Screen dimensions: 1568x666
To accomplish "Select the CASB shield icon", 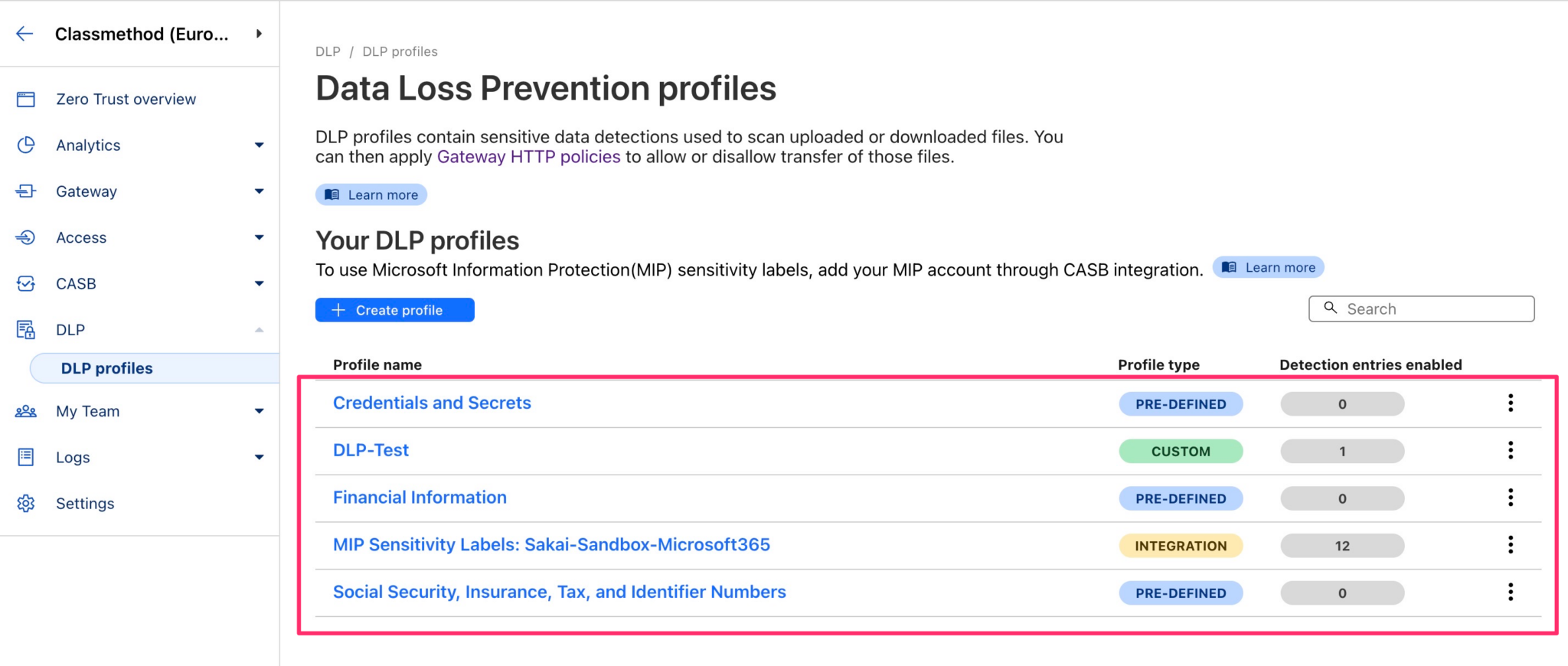I will 26,283.
